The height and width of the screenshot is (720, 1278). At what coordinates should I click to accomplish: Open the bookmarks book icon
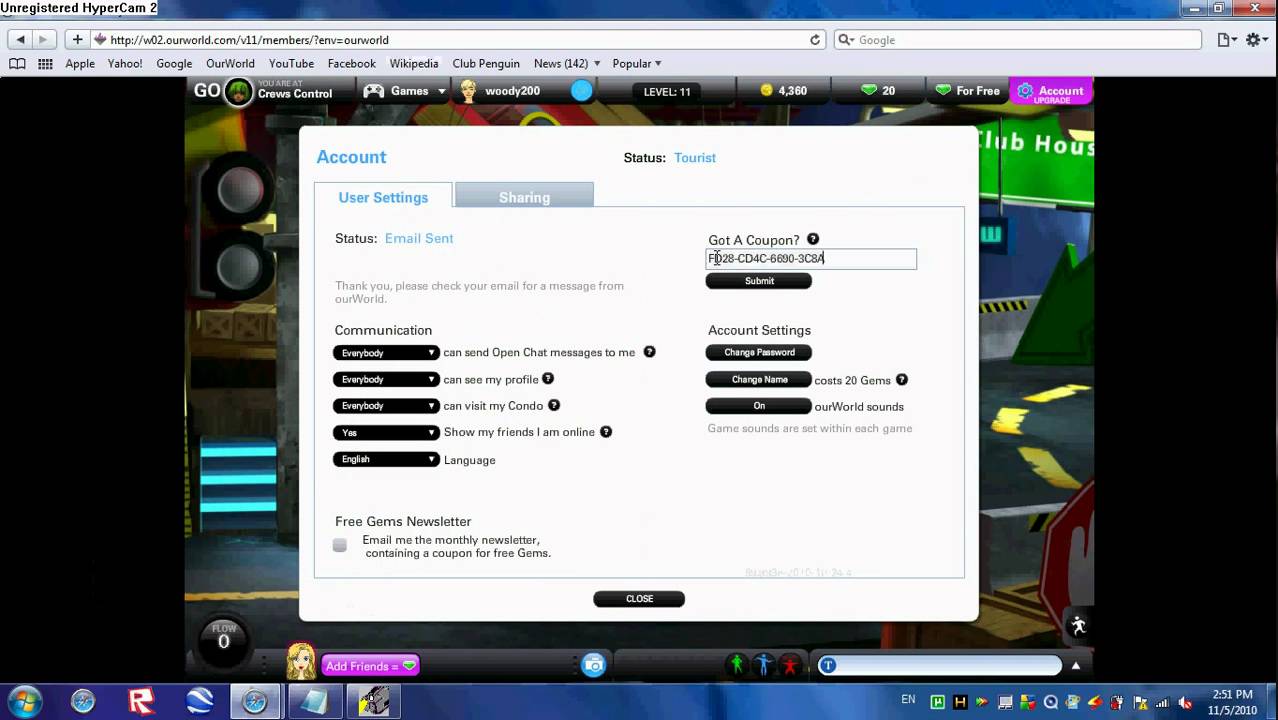(x=17, y=64)
